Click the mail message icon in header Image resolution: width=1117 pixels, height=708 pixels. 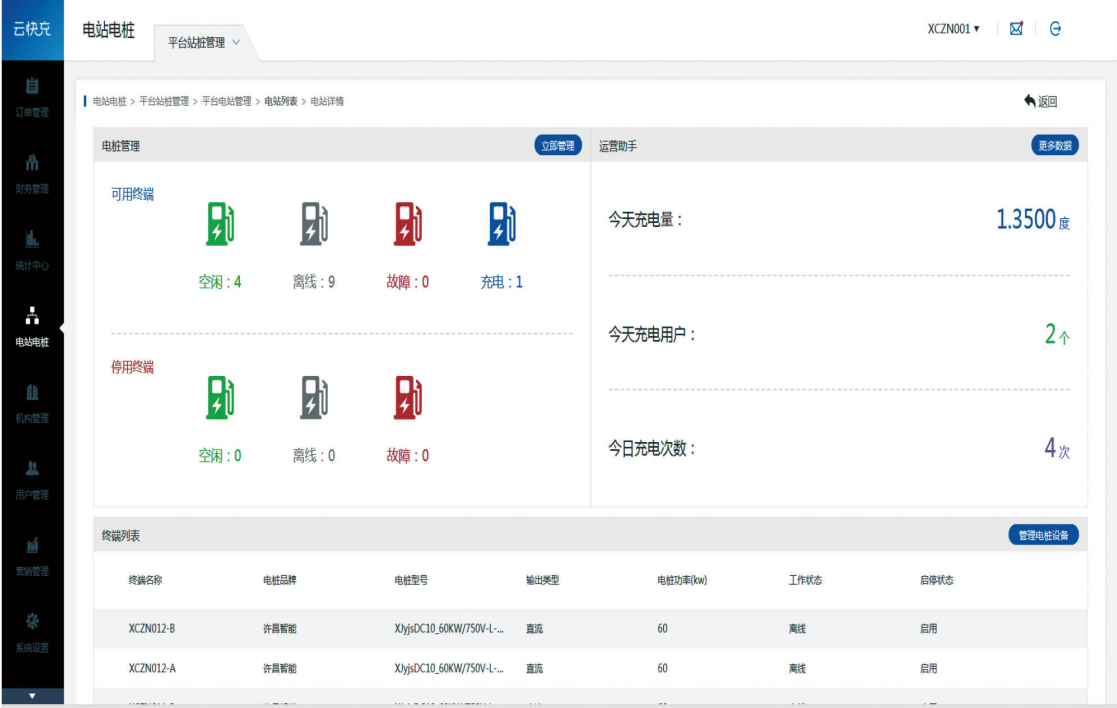click(x=1016, y=29)
